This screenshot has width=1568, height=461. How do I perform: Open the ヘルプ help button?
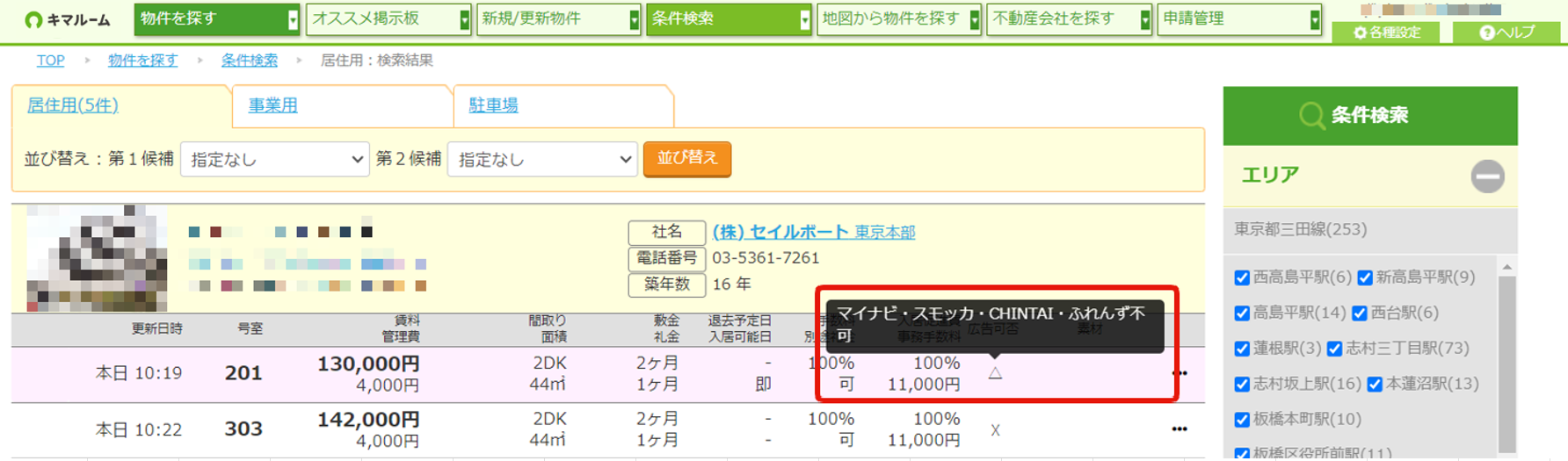tap(1506, 32)
